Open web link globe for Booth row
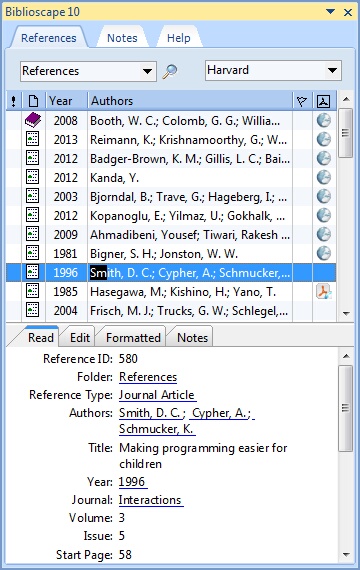This screenshot has width=360, height=570. pos(324,120)
